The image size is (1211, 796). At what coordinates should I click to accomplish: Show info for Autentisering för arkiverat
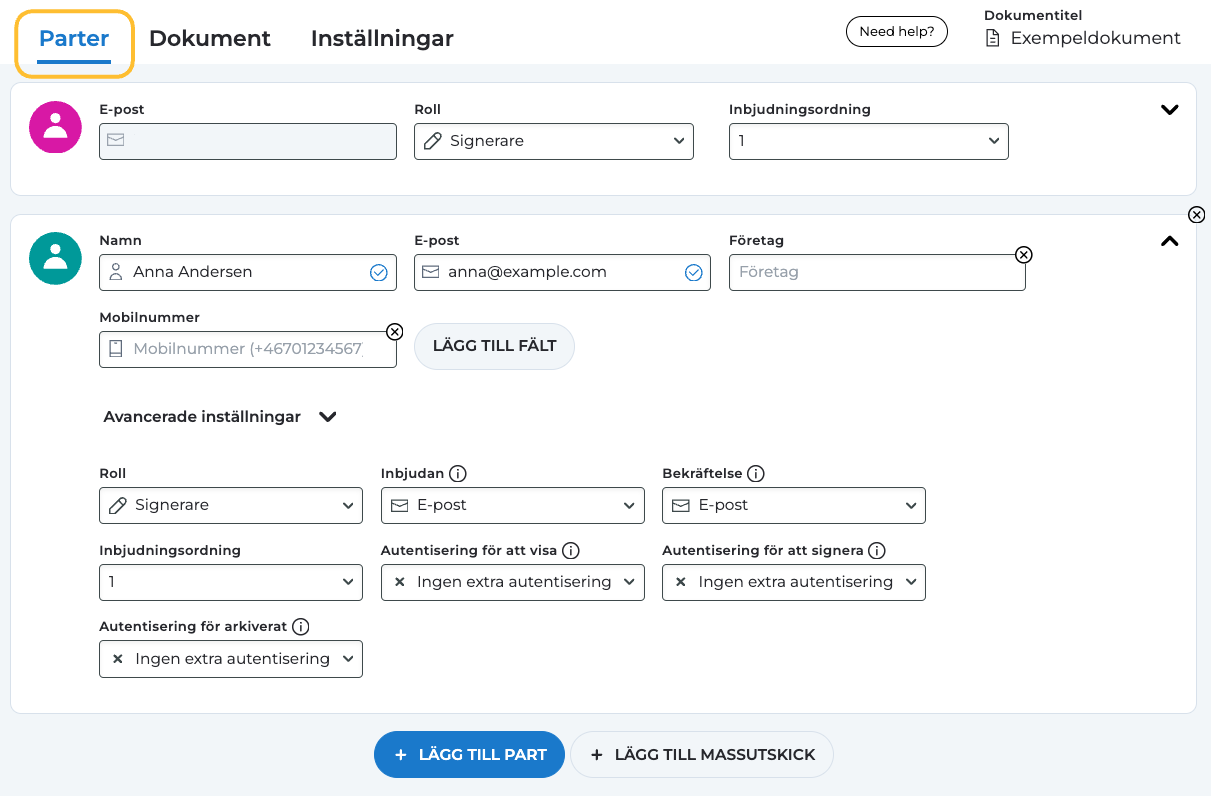[300, 627]
